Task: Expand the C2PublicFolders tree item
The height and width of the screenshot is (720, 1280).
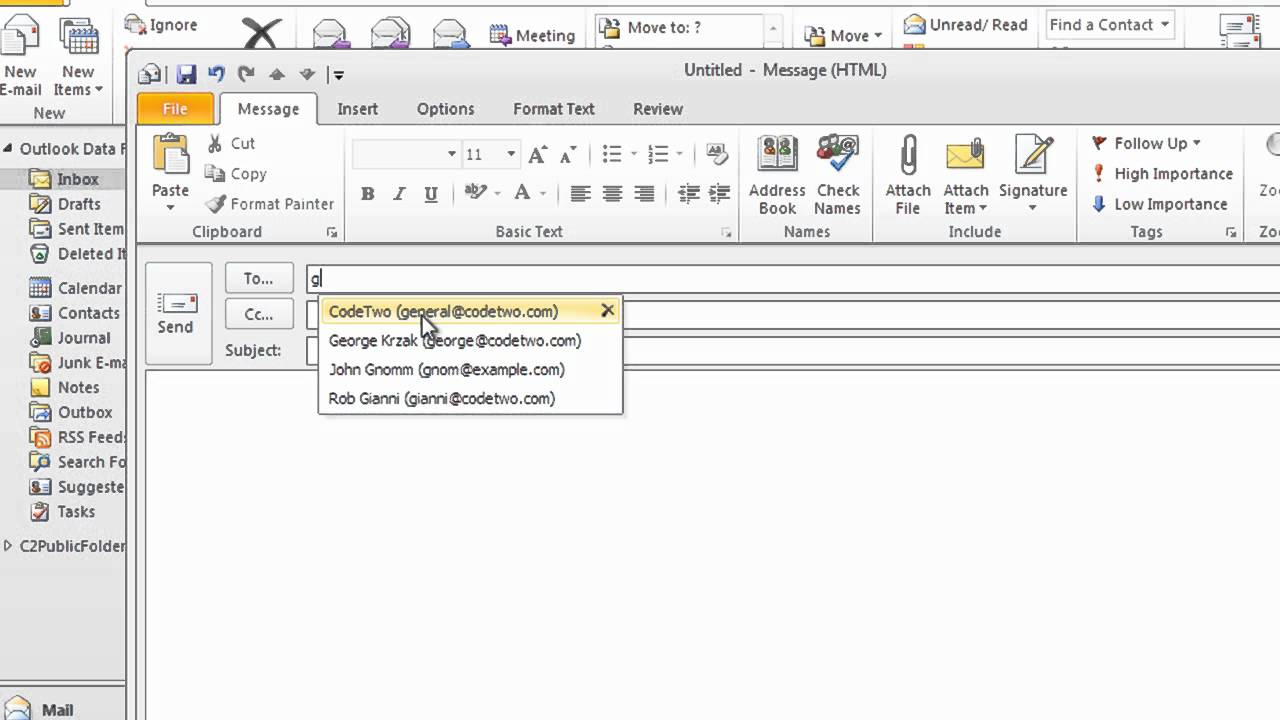Action: [x=8, y=546]
